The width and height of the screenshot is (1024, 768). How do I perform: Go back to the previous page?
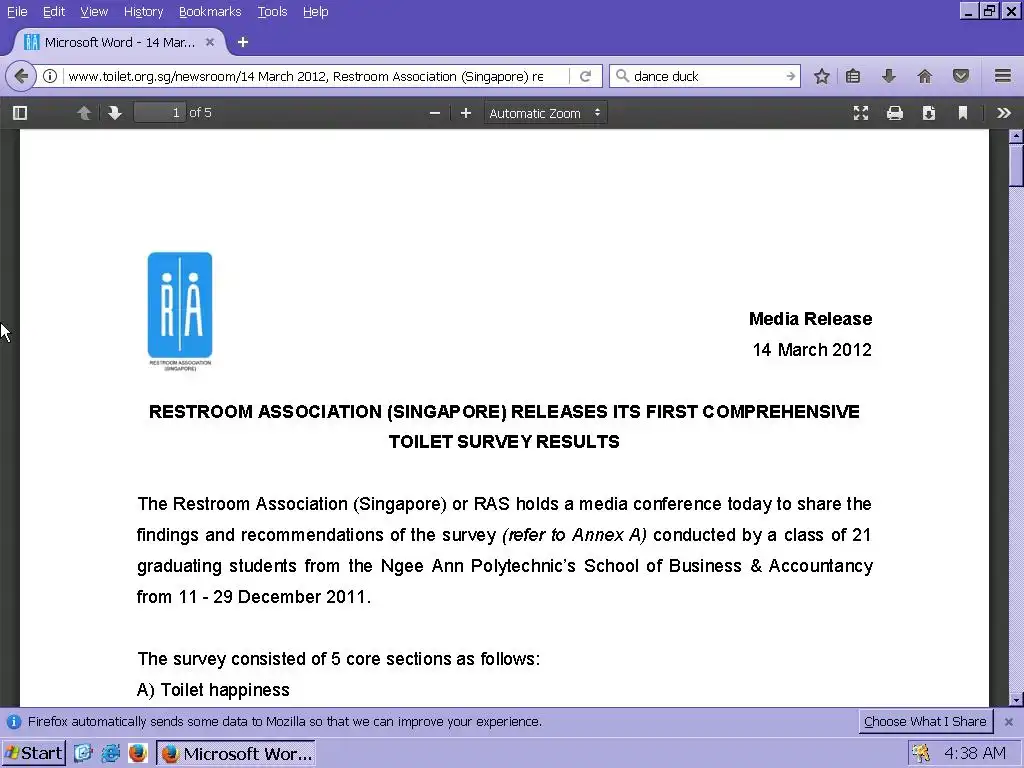tap(21, 76)
